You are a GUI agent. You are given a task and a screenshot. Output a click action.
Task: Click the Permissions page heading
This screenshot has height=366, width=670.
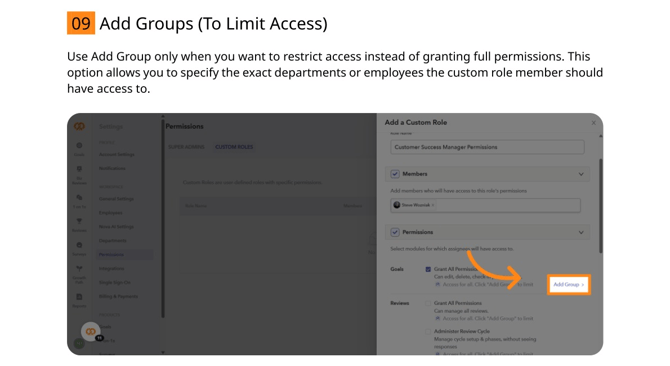click(185, 126)
